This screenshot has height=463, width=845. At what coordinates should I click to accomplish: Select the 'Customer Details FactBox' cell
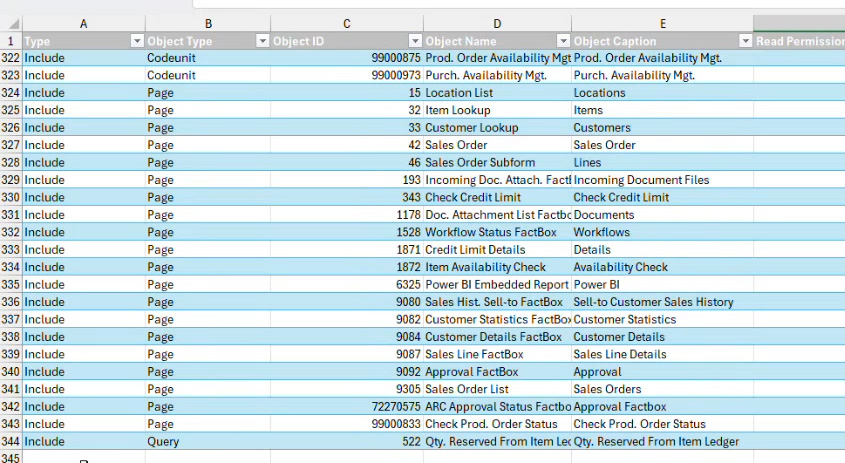pos(497,337)
